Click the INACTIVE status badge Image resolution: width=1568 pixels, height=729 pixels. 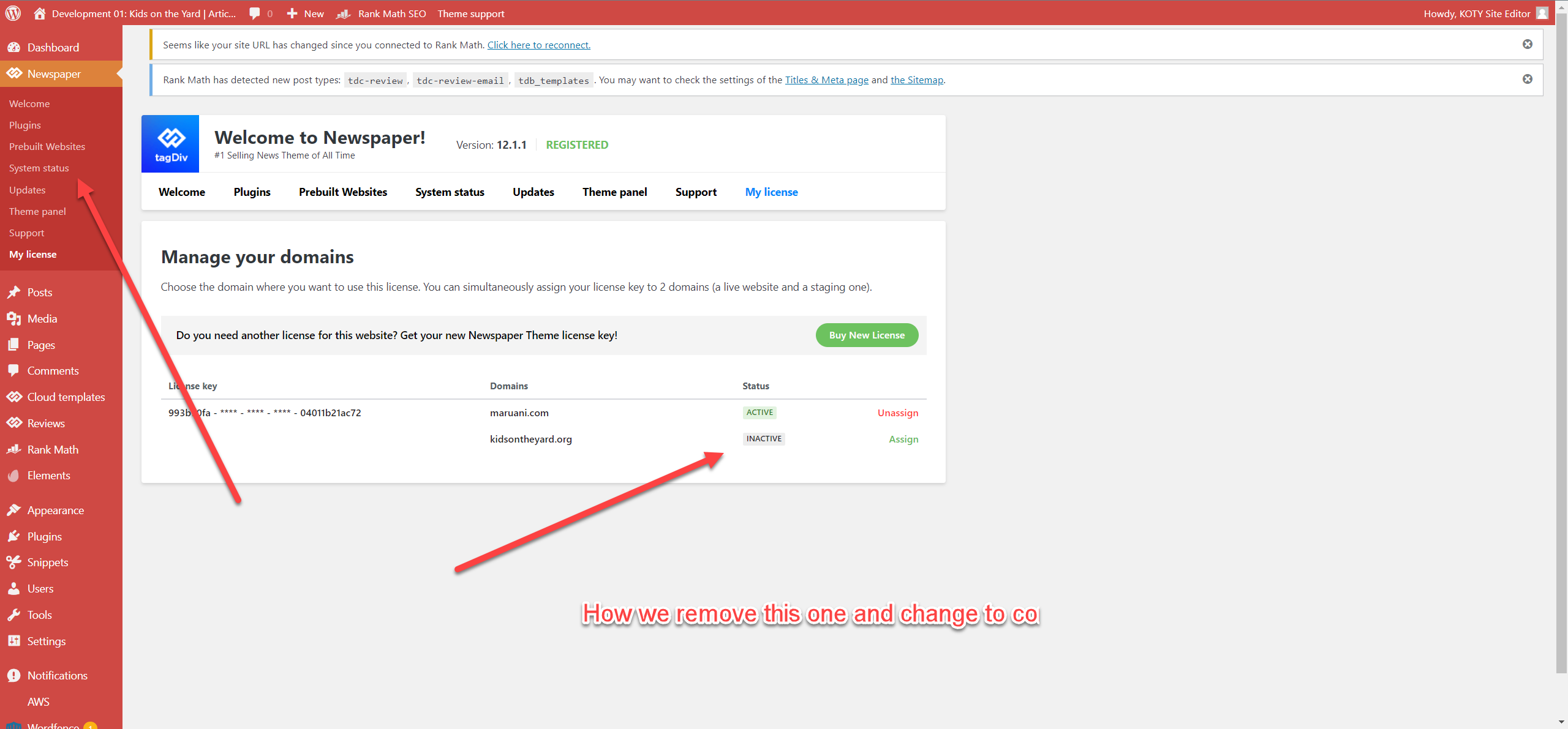click(764, 439)
